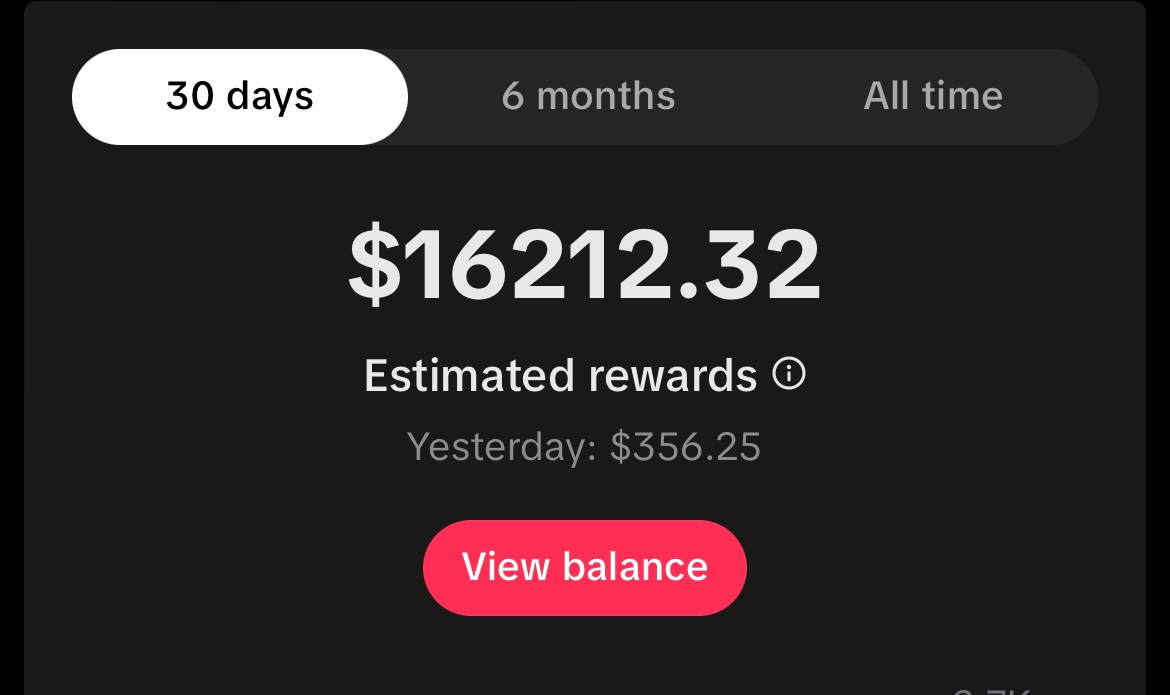This screenshot has height=695, width=1170.
Task: Open balance details from View balance
Action: coord(585,567)
